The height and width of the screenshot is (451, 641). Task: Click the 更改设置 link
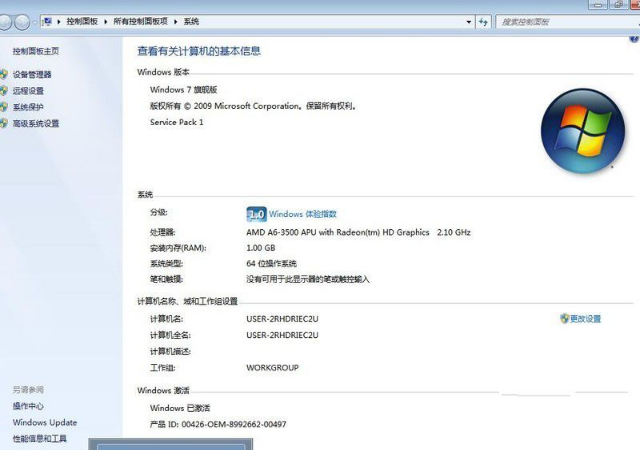coord(585,319)
